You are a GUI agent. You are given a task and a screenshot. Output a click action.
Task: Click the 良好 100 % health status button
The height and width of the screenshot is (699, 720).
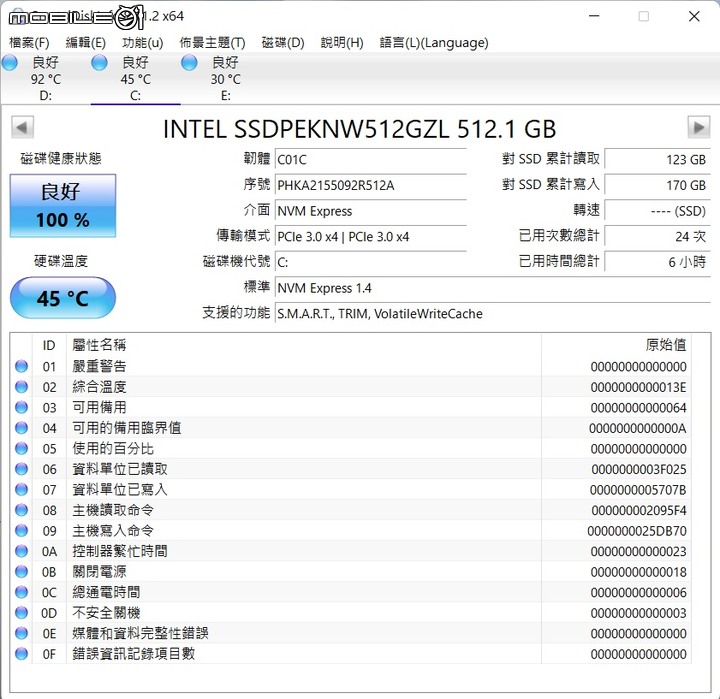[x=63, y=206]
